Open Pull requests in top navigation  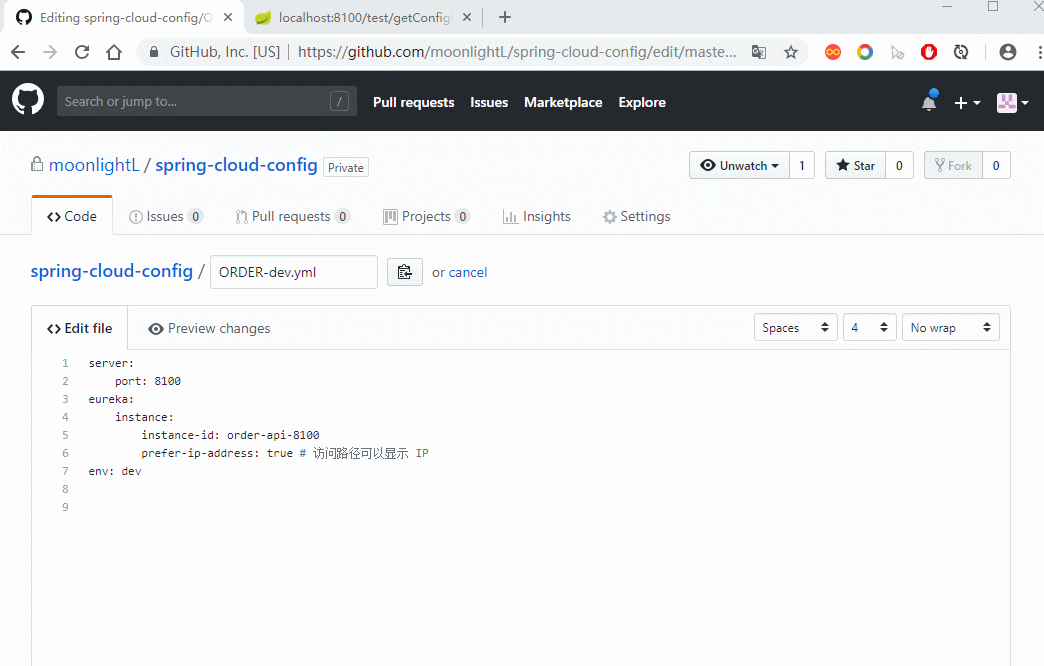click(x=413, y=103)
